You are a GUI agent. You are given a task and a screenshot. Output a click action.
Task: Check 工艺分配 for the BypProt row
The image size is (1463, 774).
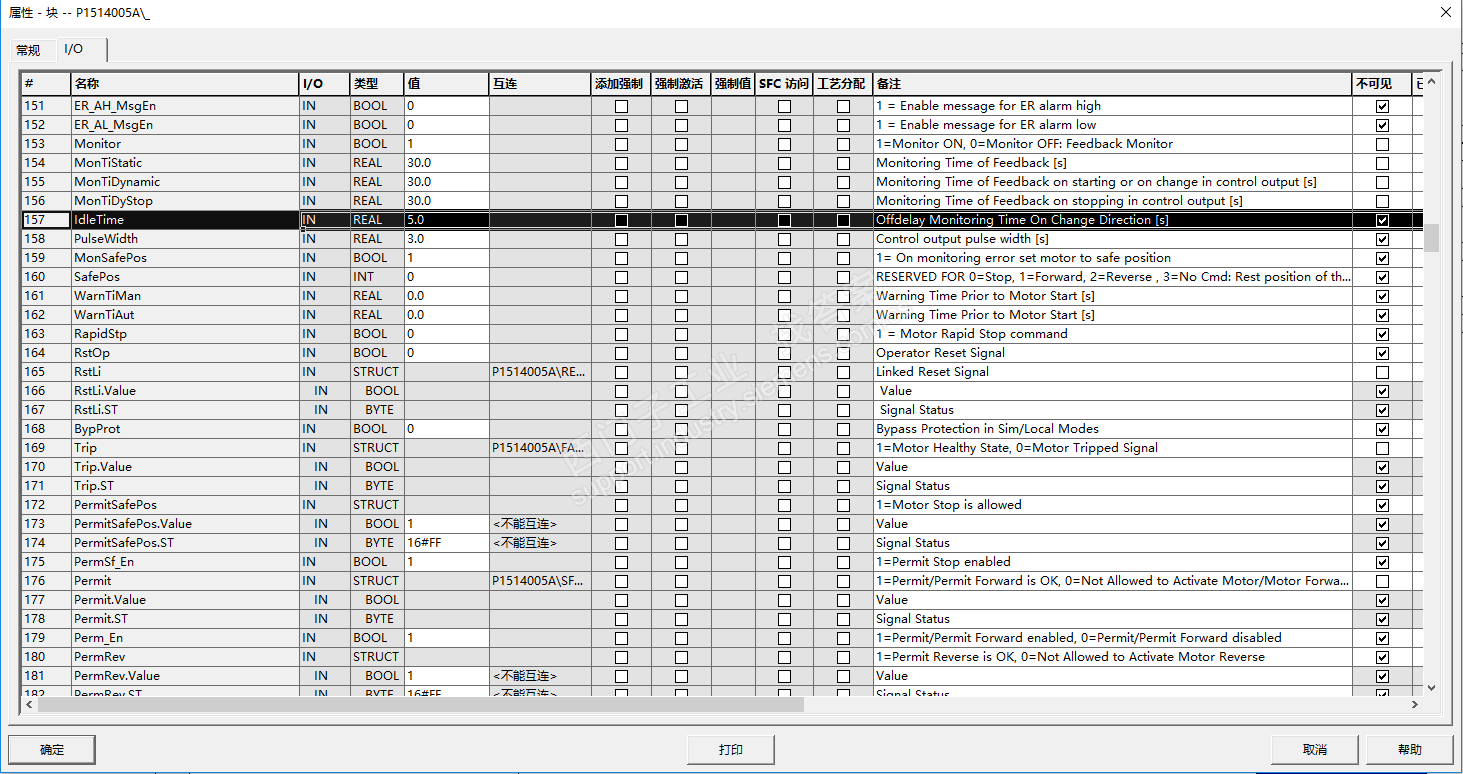(x=843, y=429)
